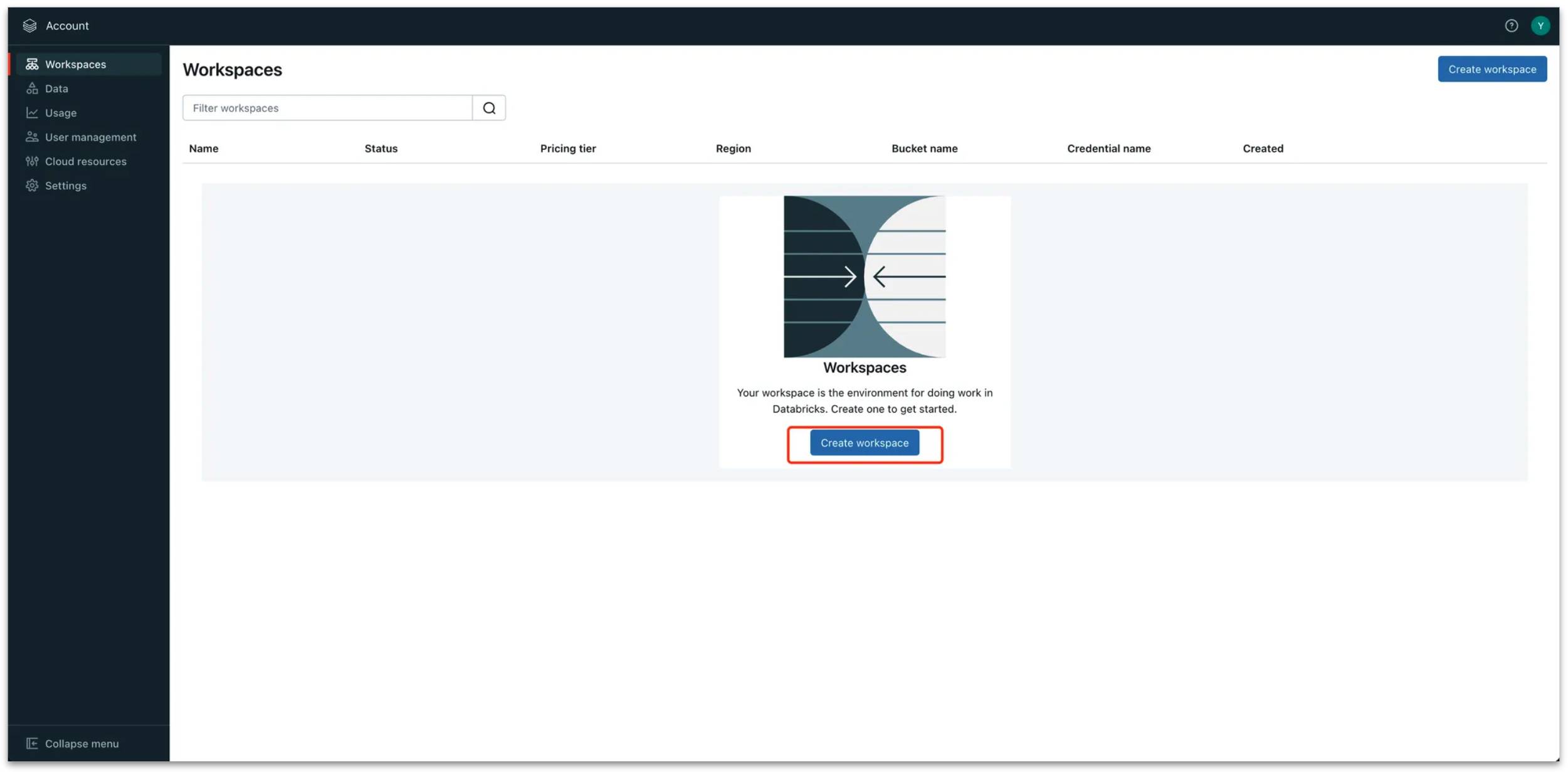Go to Cloud resources section
Image resolution: width=1568 pixels, height=772 pixels.
click(x=85, y=162)
